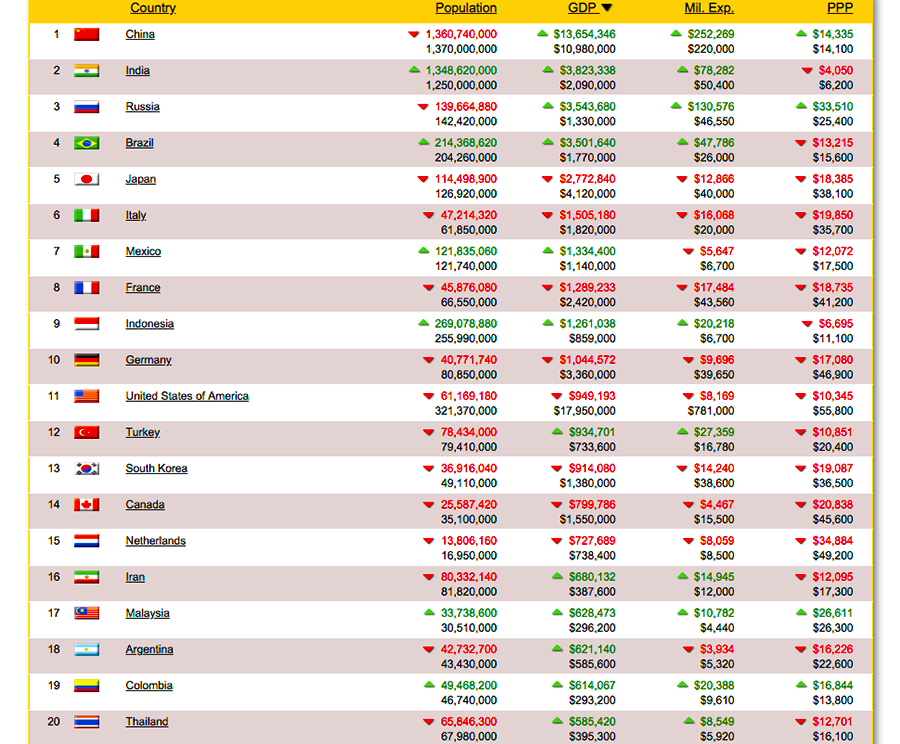Sort table by PPP column
The width and height of the screenshot is (900, 744).
840,8
